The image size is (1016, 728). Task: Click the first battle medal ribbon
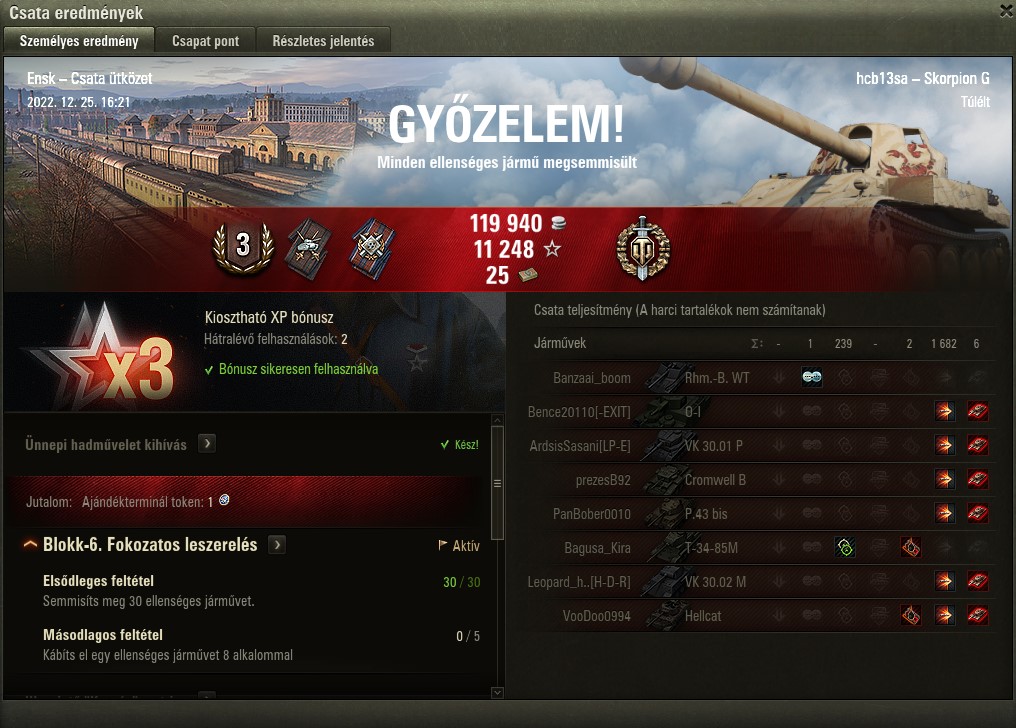[x=308, y=249]
